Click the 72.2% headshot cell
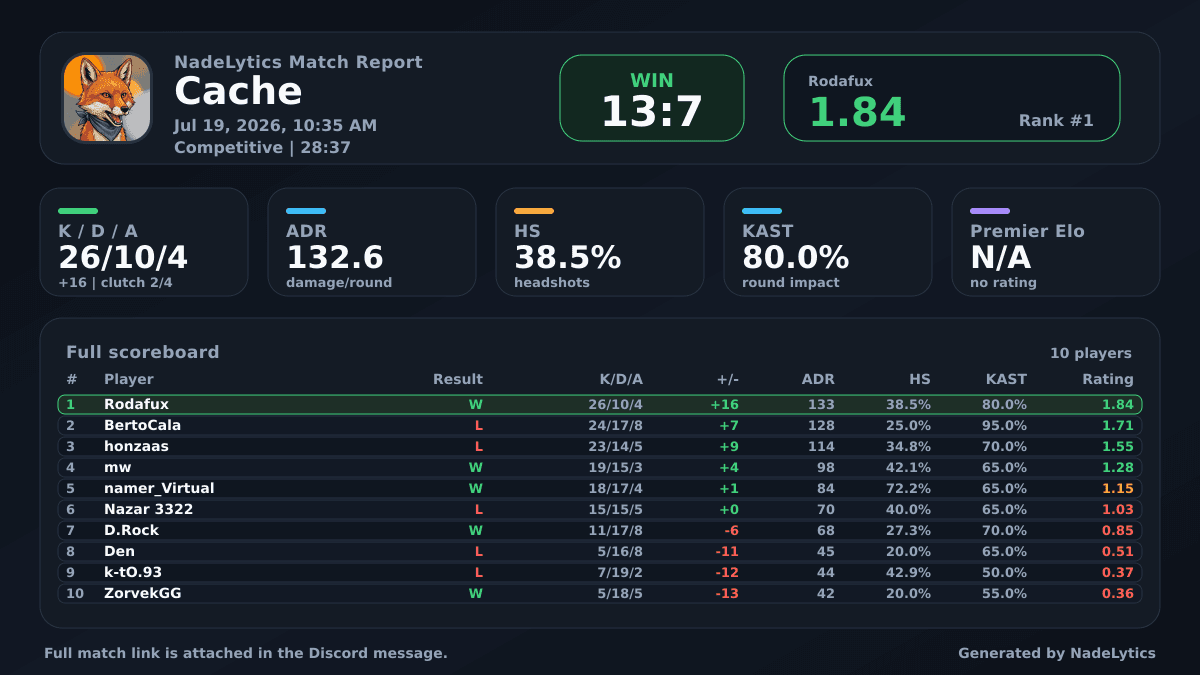 (x=908, y=489)
